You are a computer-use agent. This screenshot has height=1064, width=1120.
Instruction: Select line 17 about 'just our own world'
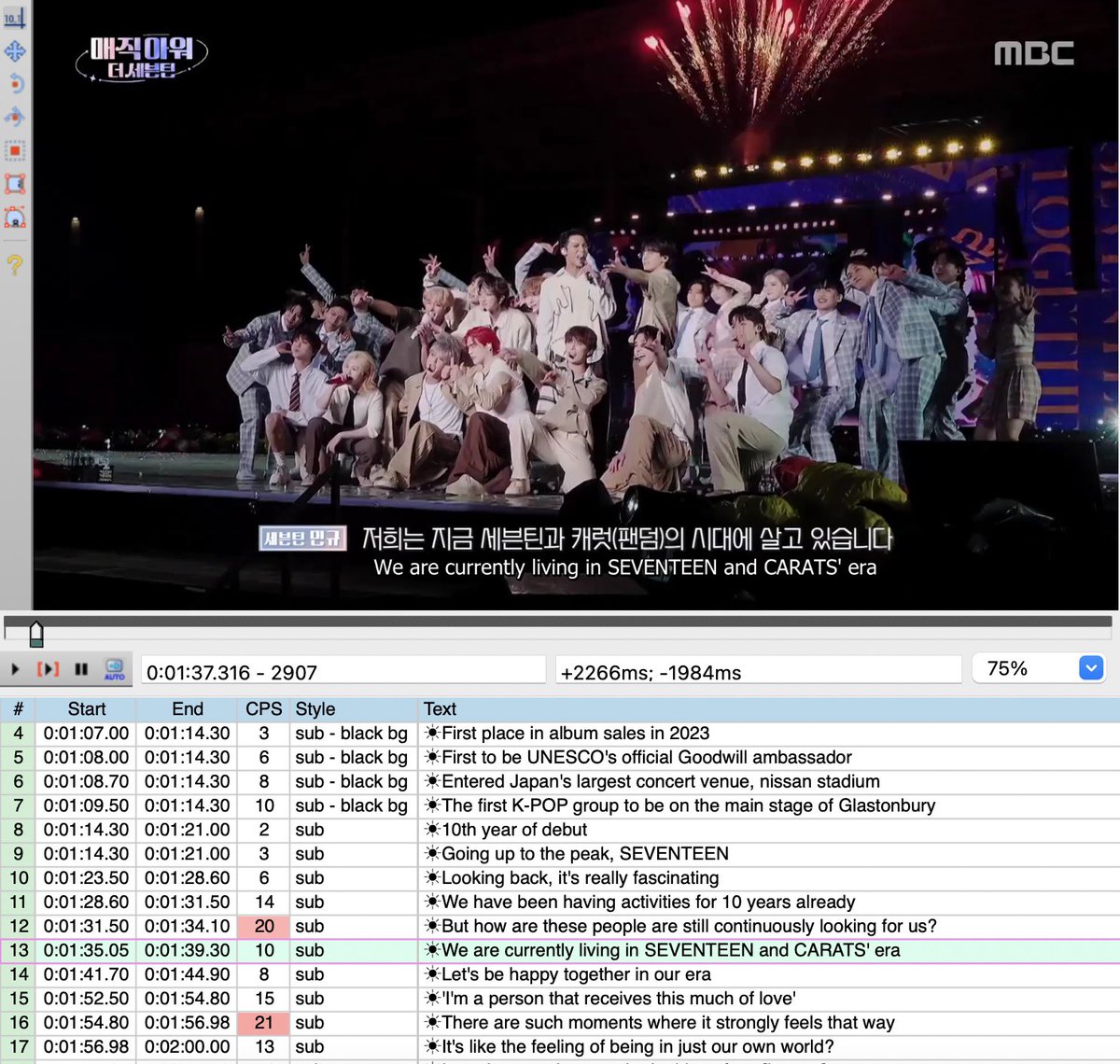(560, 1048)
